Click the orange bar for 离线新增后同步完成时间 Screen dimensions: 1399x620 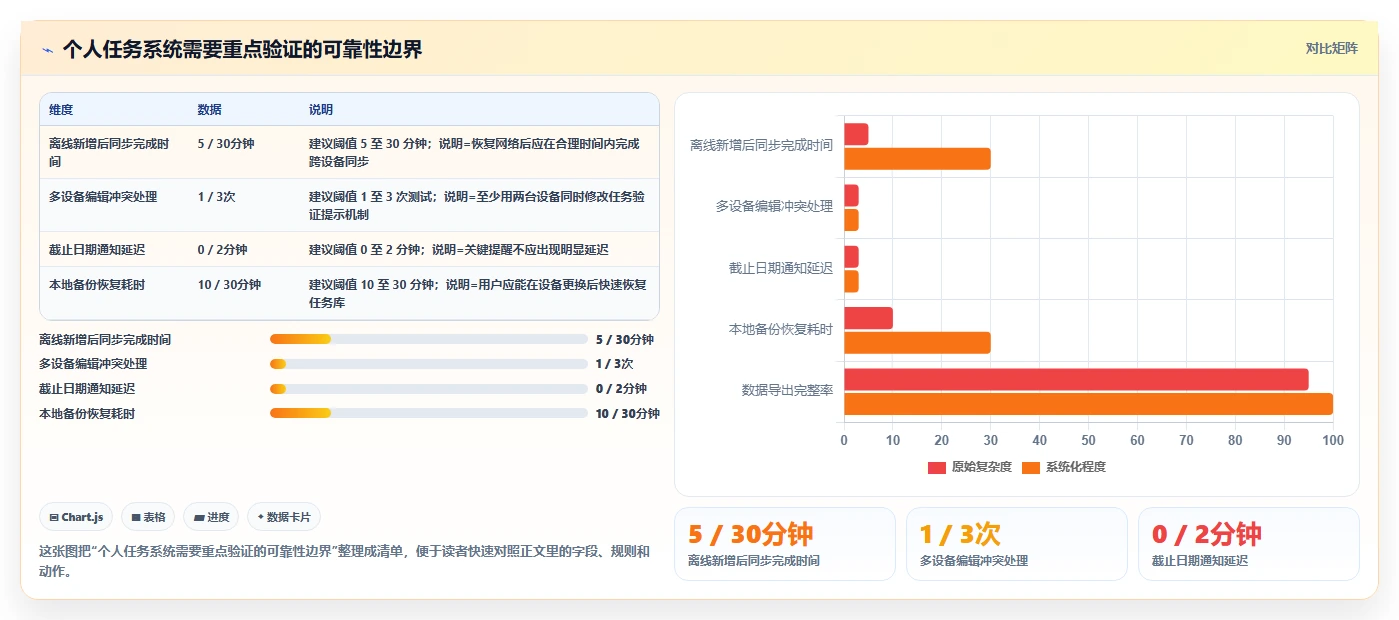pos(917,159)
